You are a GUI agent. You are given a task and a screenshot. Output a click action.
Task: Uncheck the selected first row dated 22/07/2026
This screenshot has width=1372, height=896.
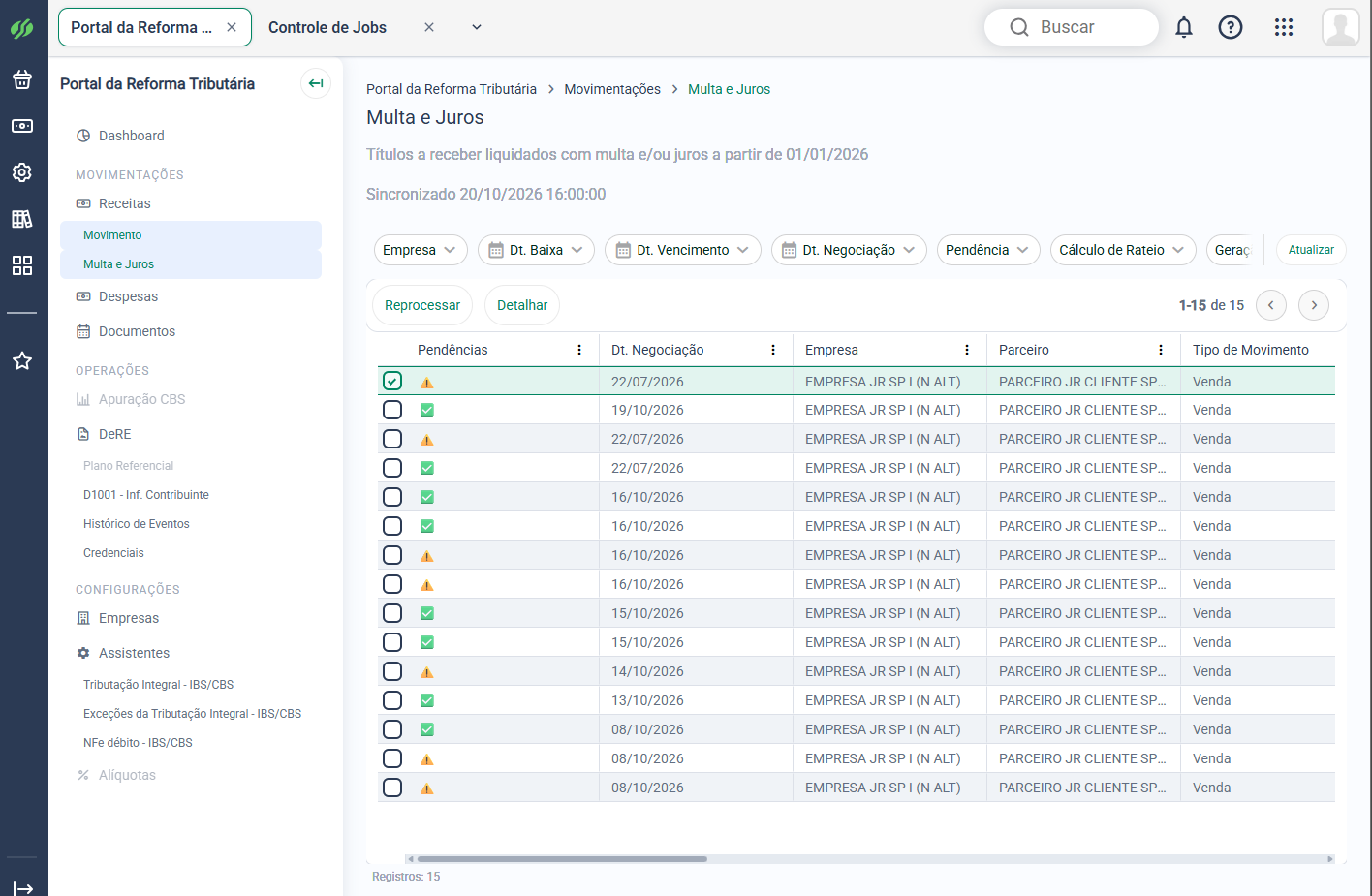pos(392,381)
